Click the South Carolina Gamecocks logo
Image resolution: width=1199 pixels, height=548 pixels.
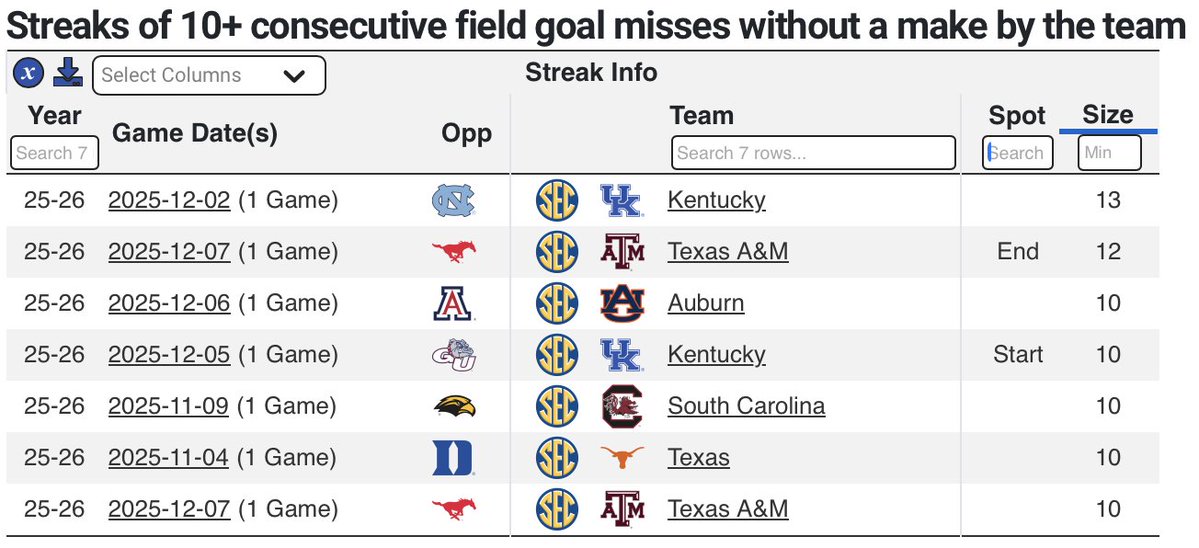622,406
